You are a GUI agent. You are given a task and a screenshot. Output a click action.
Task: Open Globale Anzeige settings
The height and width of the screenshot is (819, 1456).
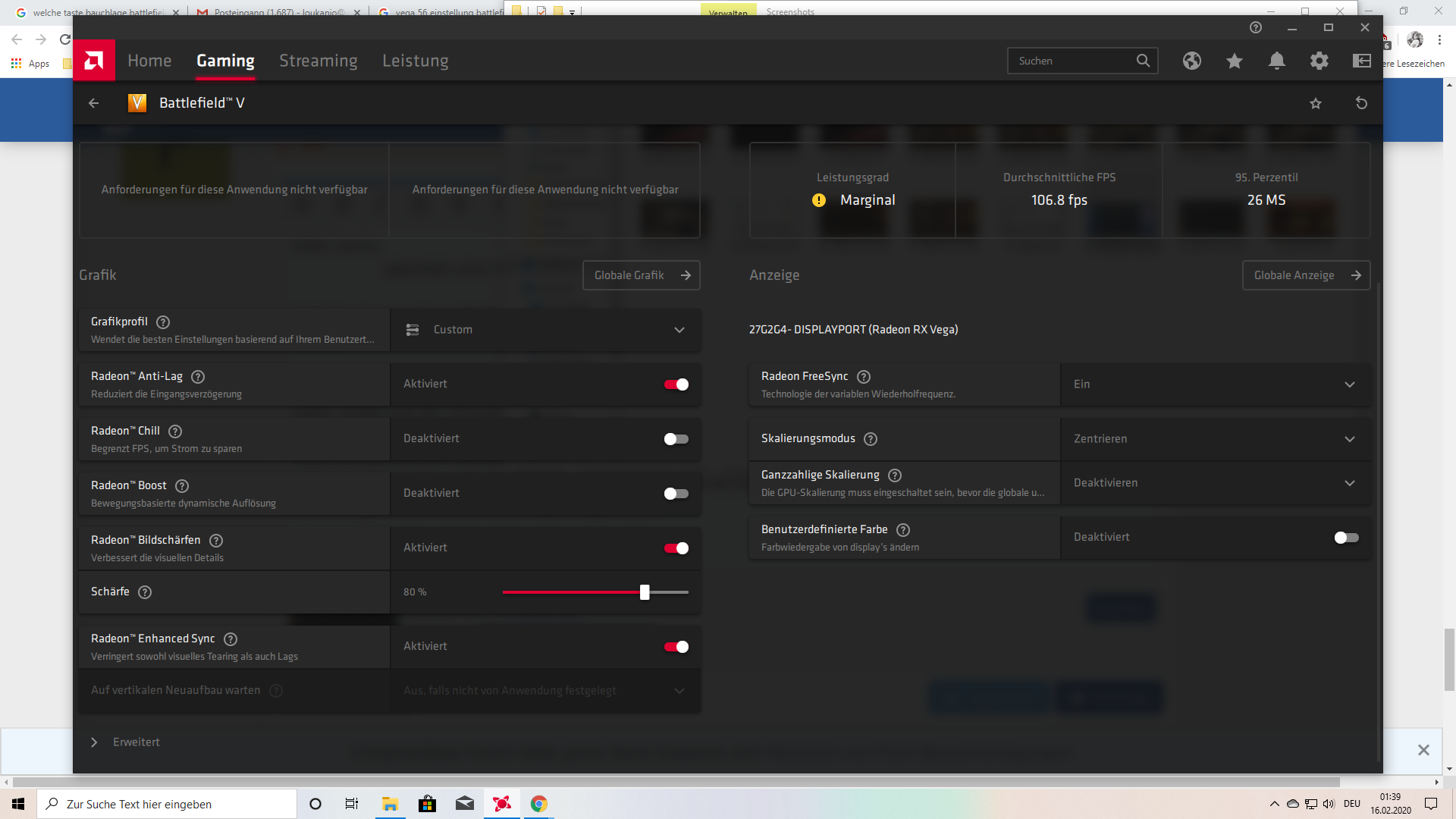click(x=1306, y=275)
